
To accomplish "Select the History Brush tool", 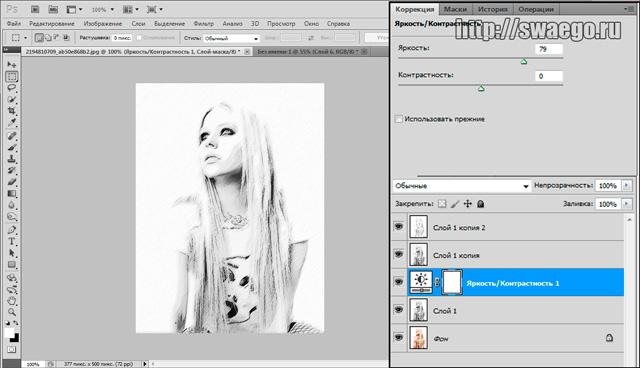I will [12, 170].
